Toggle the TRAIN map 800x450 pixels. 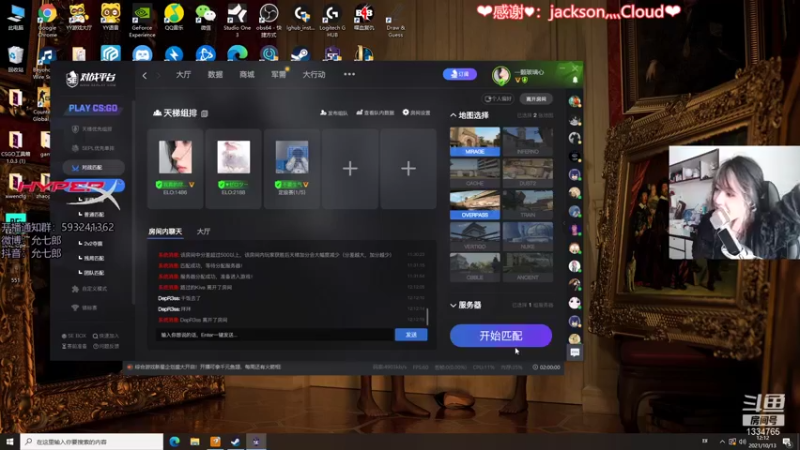coord(528,205)
